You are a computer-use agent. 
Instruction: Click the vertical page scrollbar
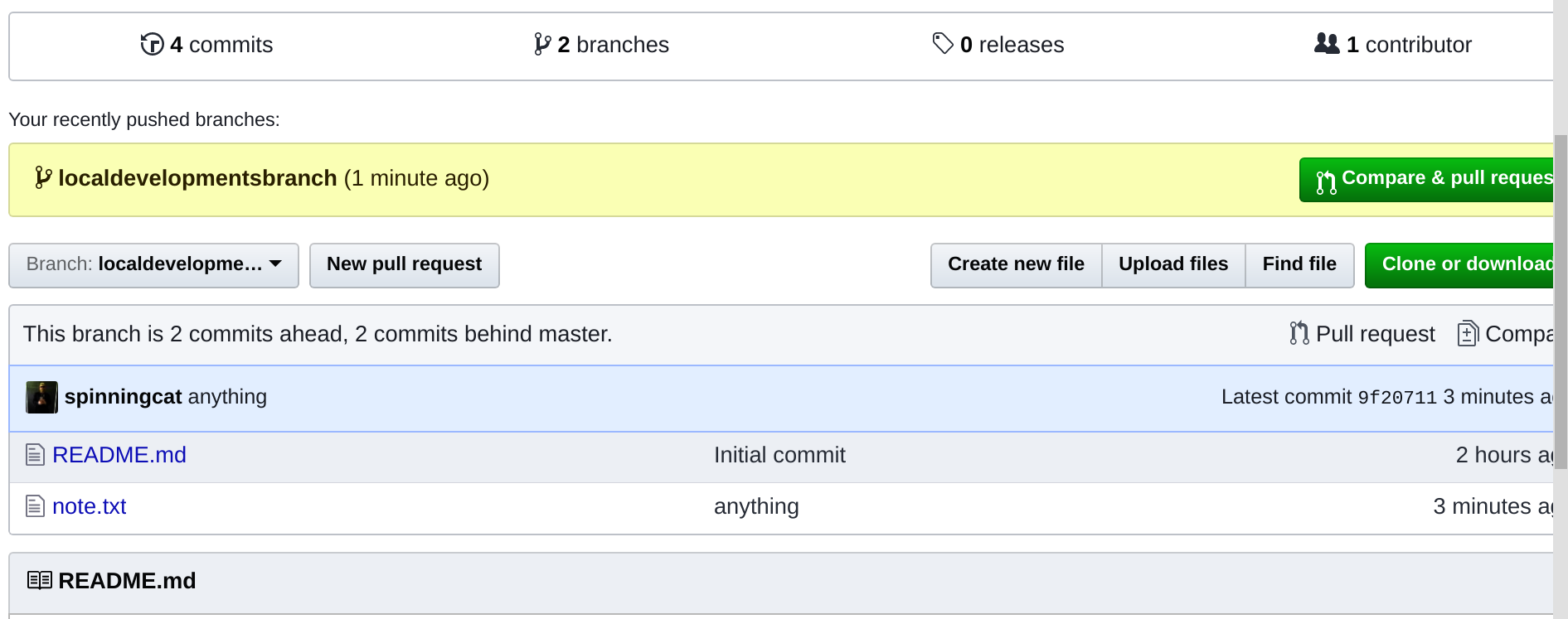pyautogui.click(x=1561, y=302)
